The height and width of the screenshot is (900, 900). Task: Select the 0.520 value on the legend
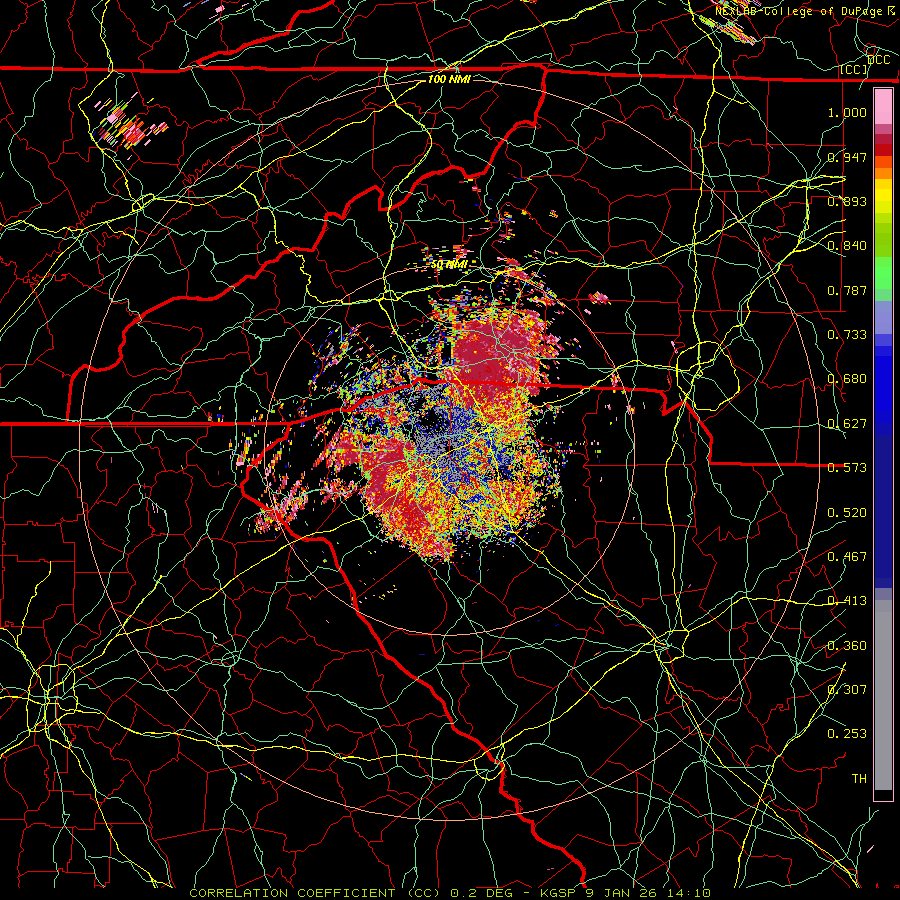pos(847,513)
